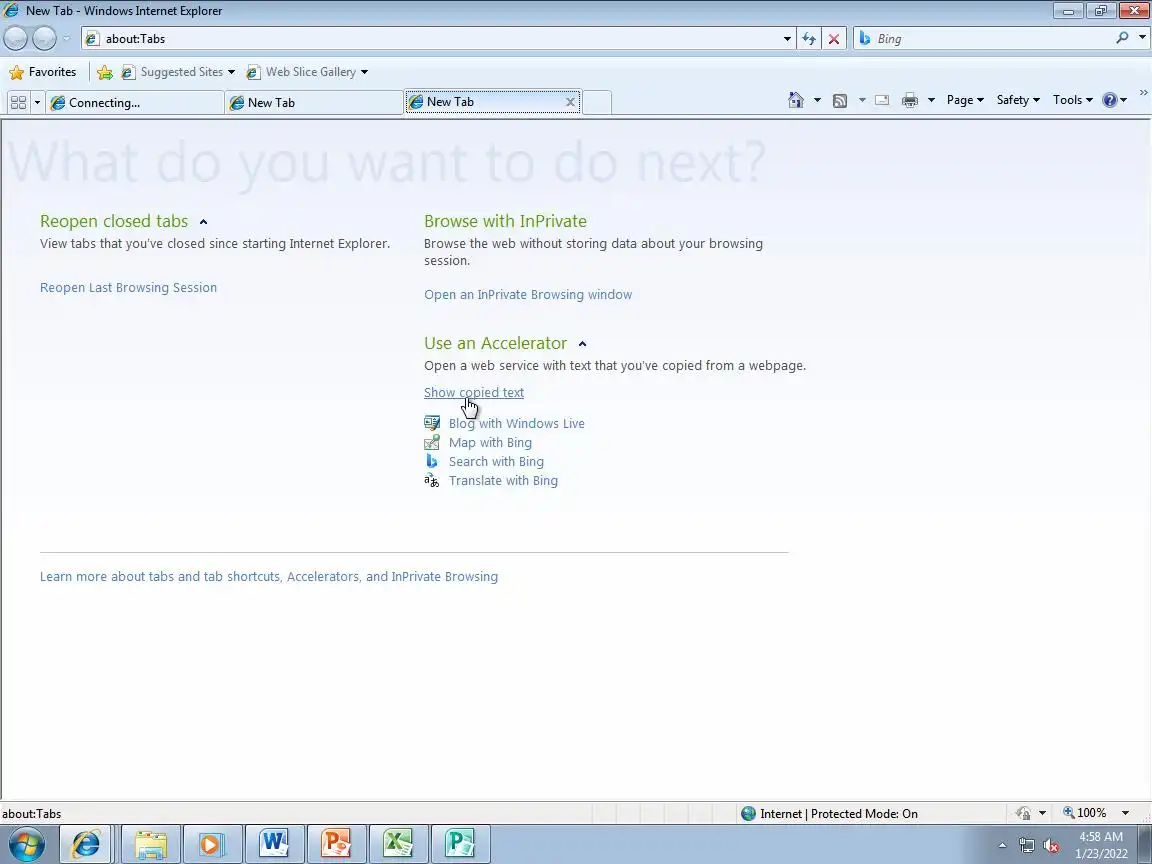Click the Help icon
The width and height of the screenshot is (1152, 864).
point(1110,100)
